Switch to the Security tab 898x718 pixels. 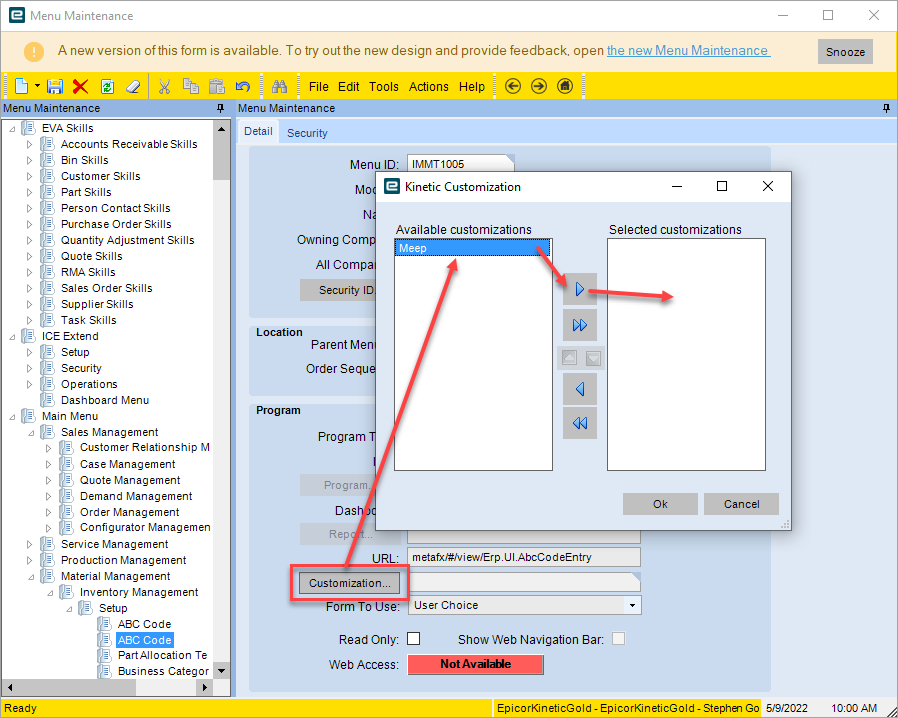pos(307,133)
